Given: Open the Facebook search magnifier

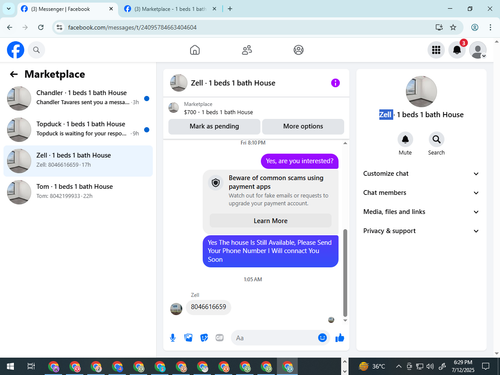Looking at the screenshot, I should 36,50.
